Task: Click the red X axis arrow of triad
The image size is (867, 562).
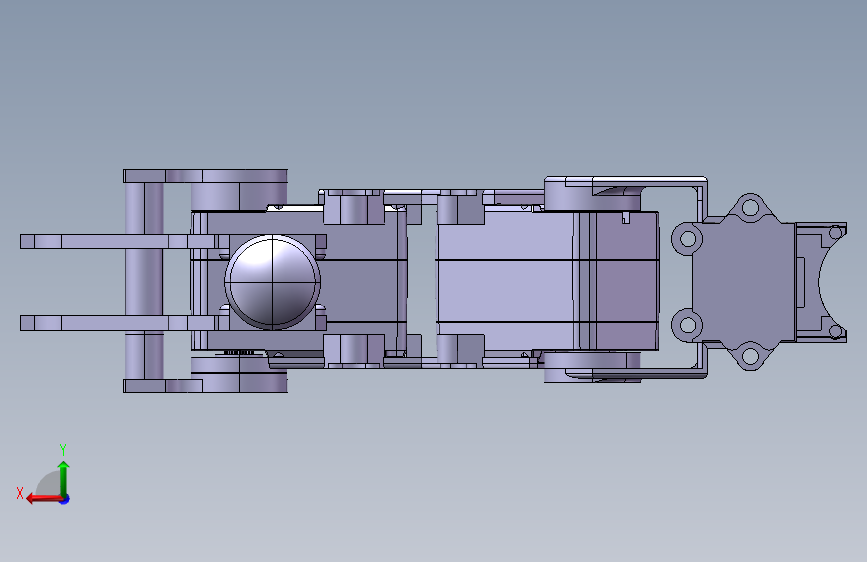Action: pos(44,499)
